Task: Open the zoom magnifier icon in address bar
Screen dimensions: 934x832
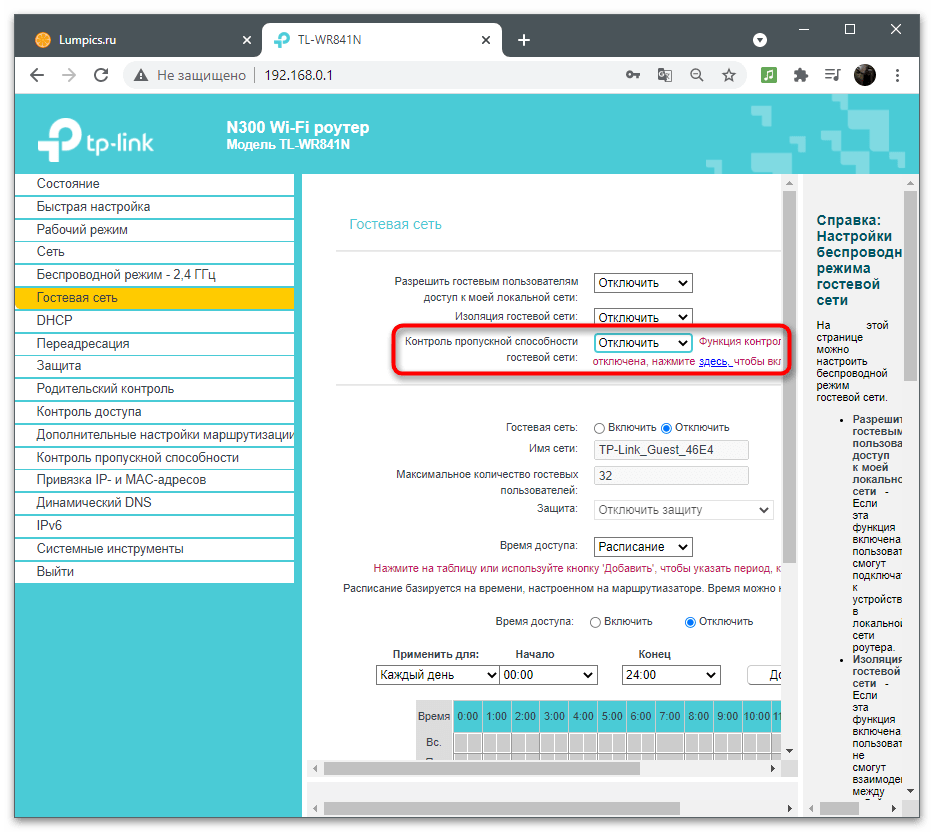Action: pyautogui.click(x=696, y=75)
